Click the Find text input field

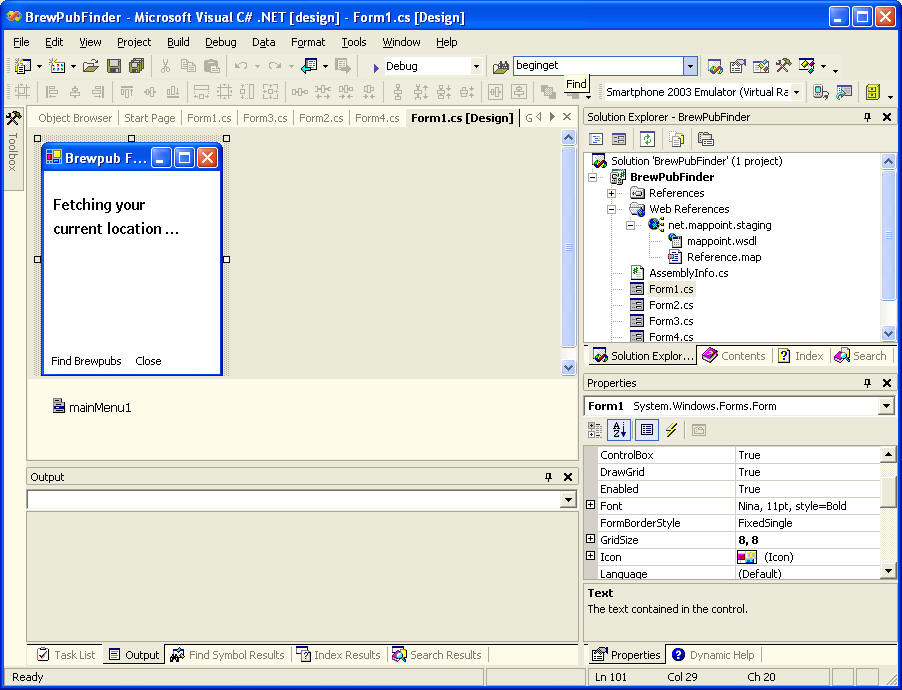(598, 66)
